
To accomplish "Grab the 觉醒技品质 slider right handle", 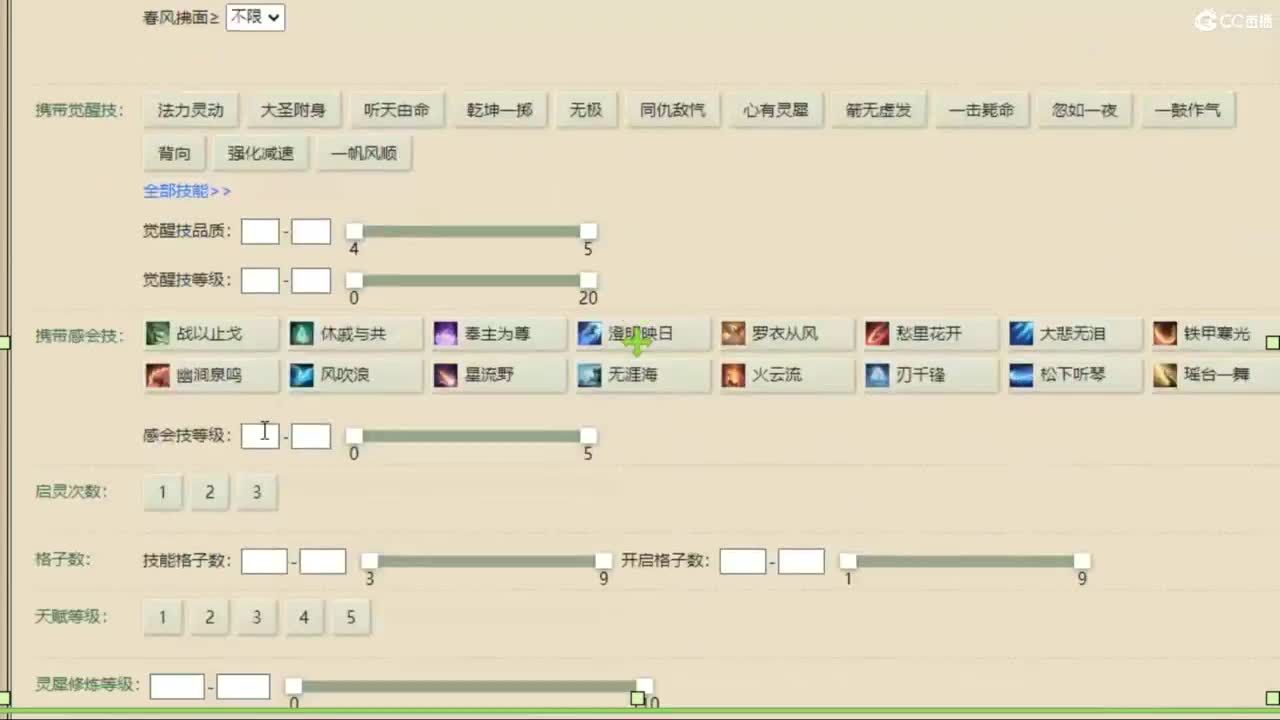I will [x=588, y=232].
